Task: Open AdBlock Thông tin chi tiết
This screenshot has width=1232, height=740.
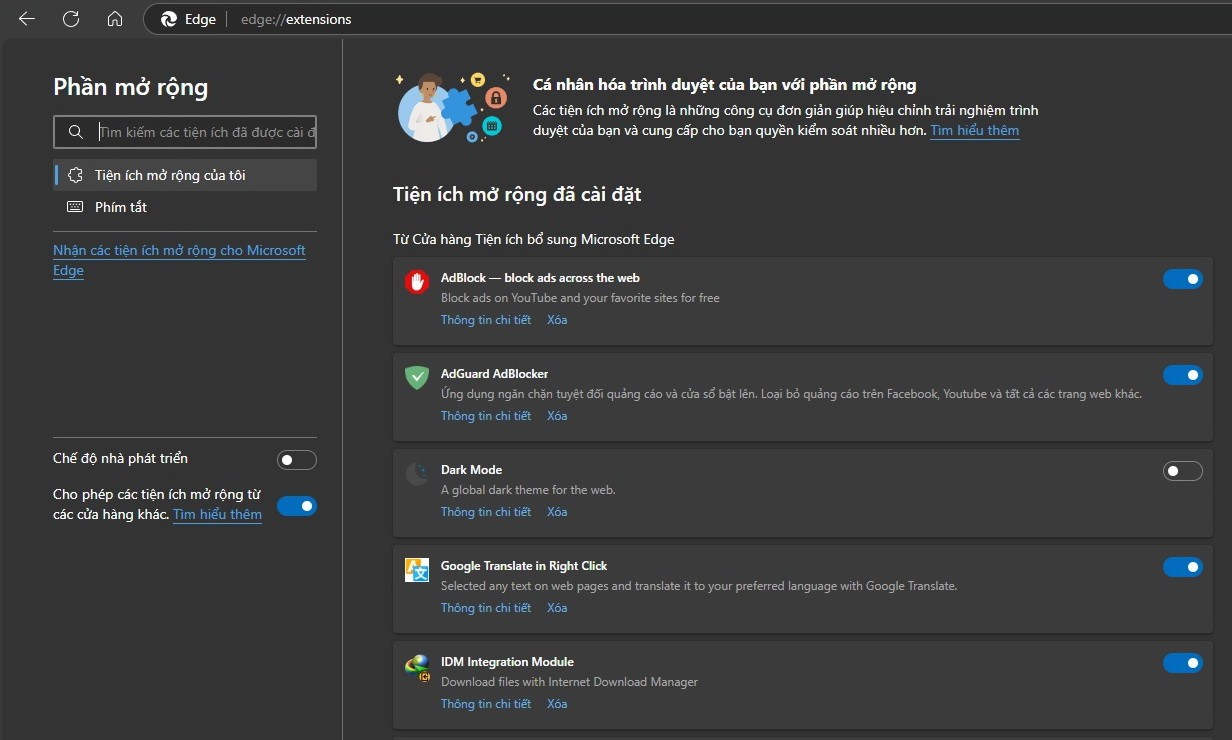Action: coord(486,320)
